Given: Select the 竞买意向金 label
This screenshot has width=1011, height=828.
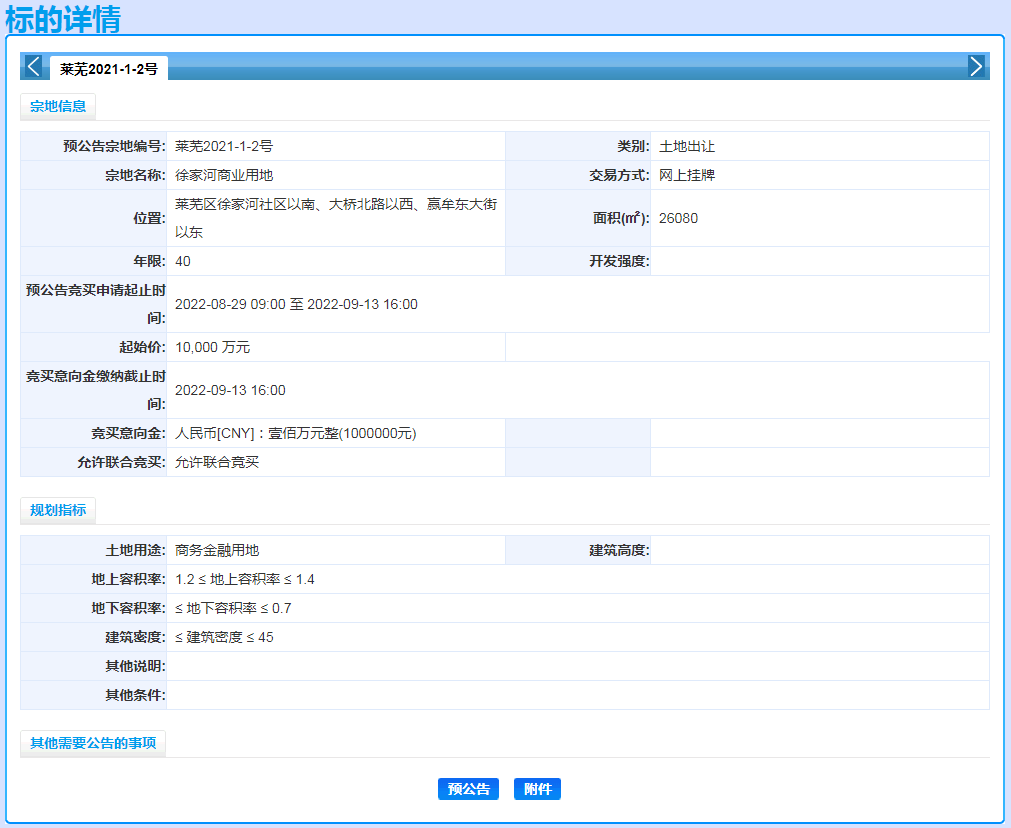Looking at the screenshot, I should [x=128, y=433].
